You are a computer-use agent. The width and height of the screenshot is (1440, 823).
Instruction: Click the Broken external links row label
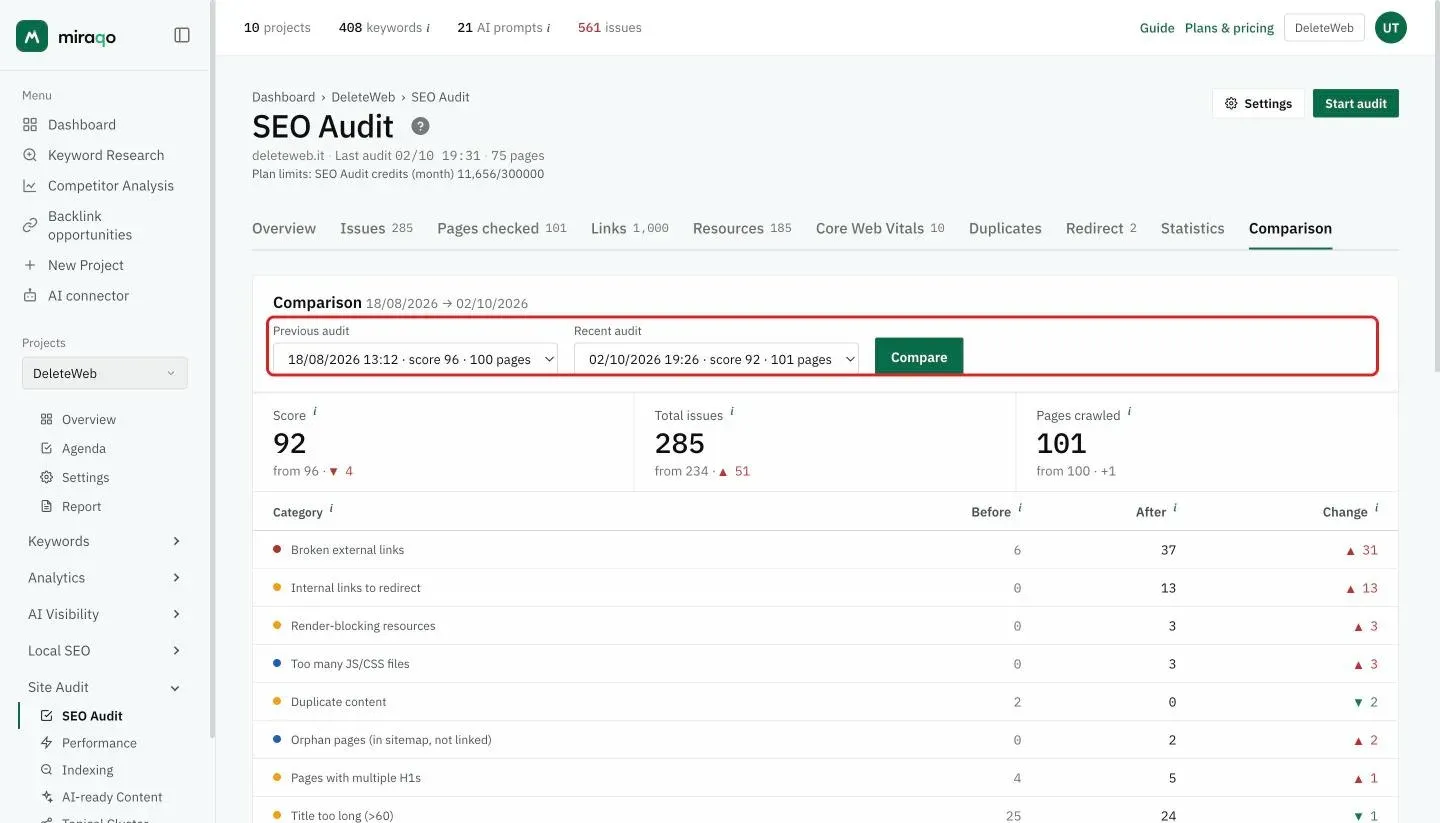348,550
